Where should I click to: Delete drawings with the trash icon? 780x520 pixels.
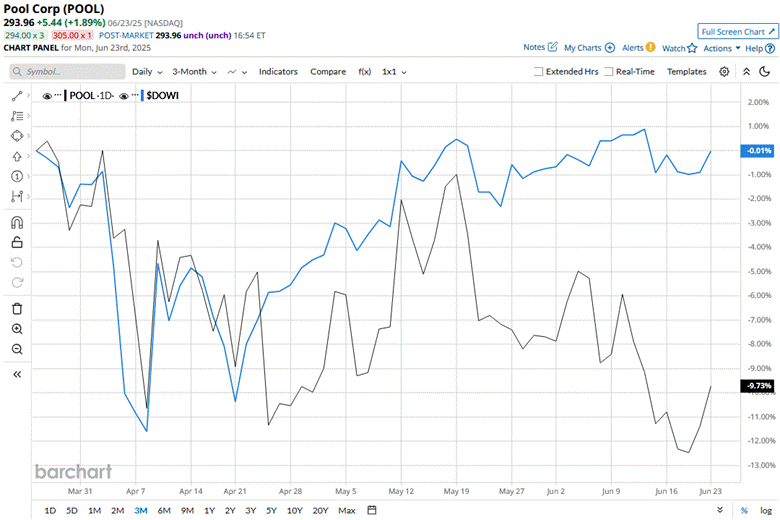click(x=17, y=309)
